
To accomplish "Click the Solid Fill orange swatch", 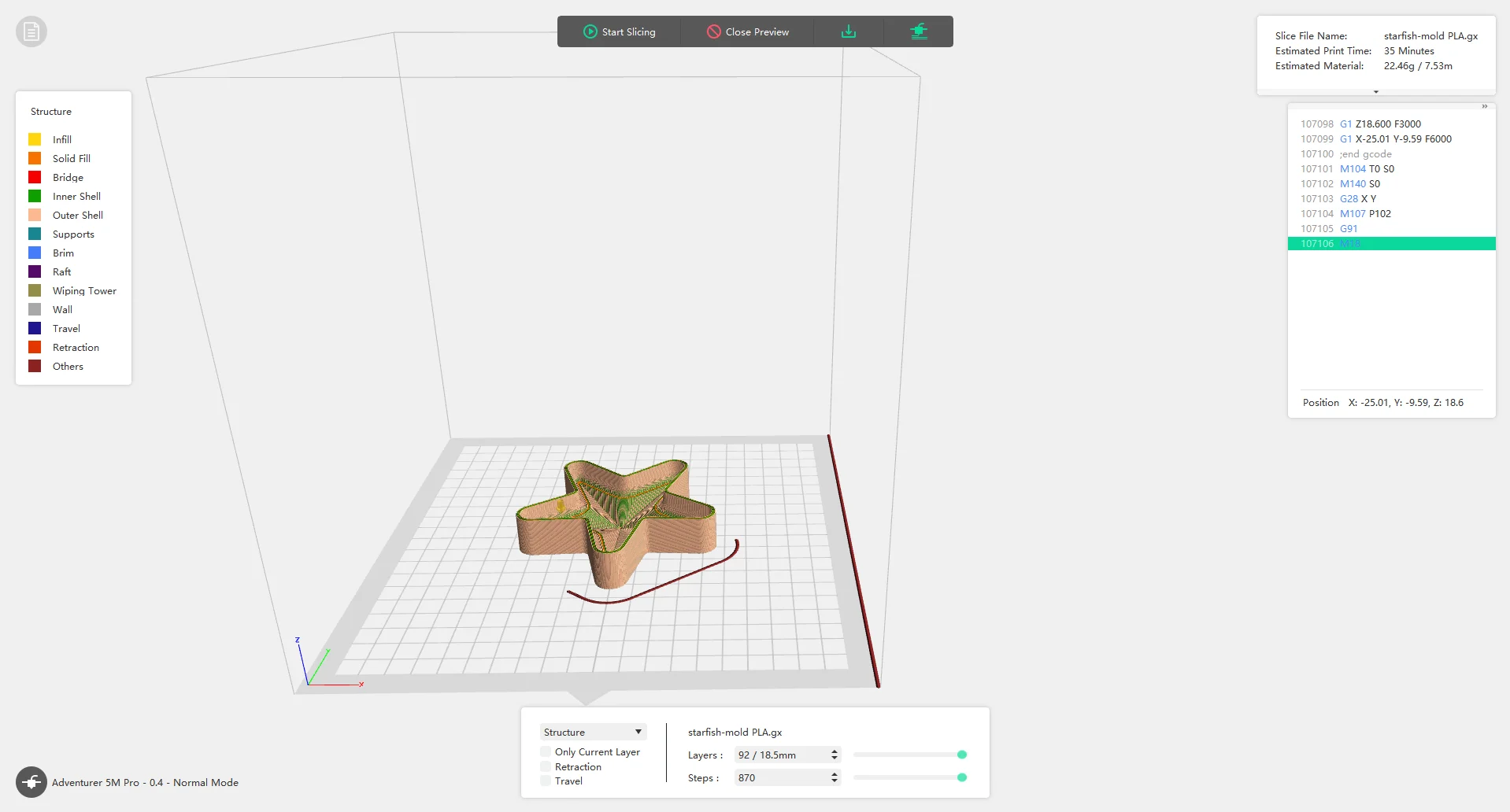I will pos(35,158).
